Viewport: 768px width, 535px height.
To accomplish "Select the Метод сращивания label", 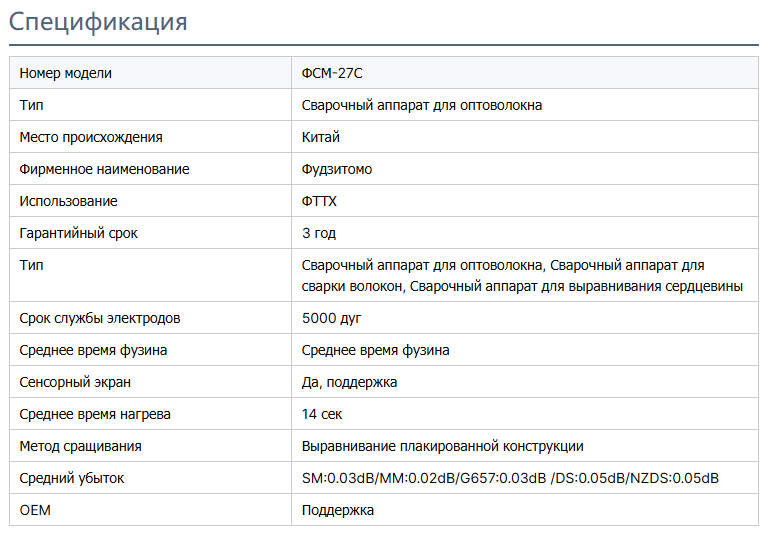I will tap(80, 446).
